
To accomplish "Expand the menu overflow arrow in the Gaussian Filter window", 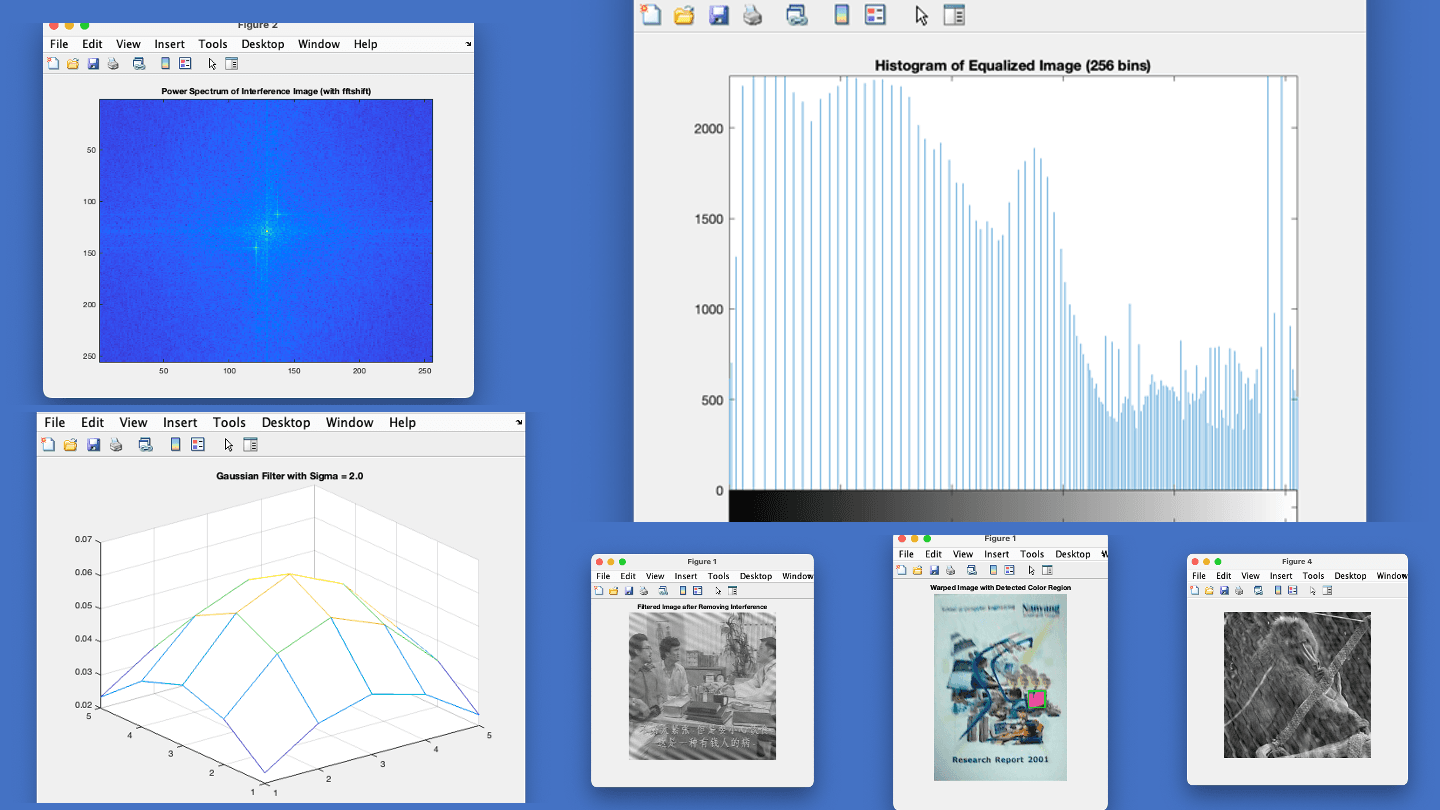I will tap(519, 422).
